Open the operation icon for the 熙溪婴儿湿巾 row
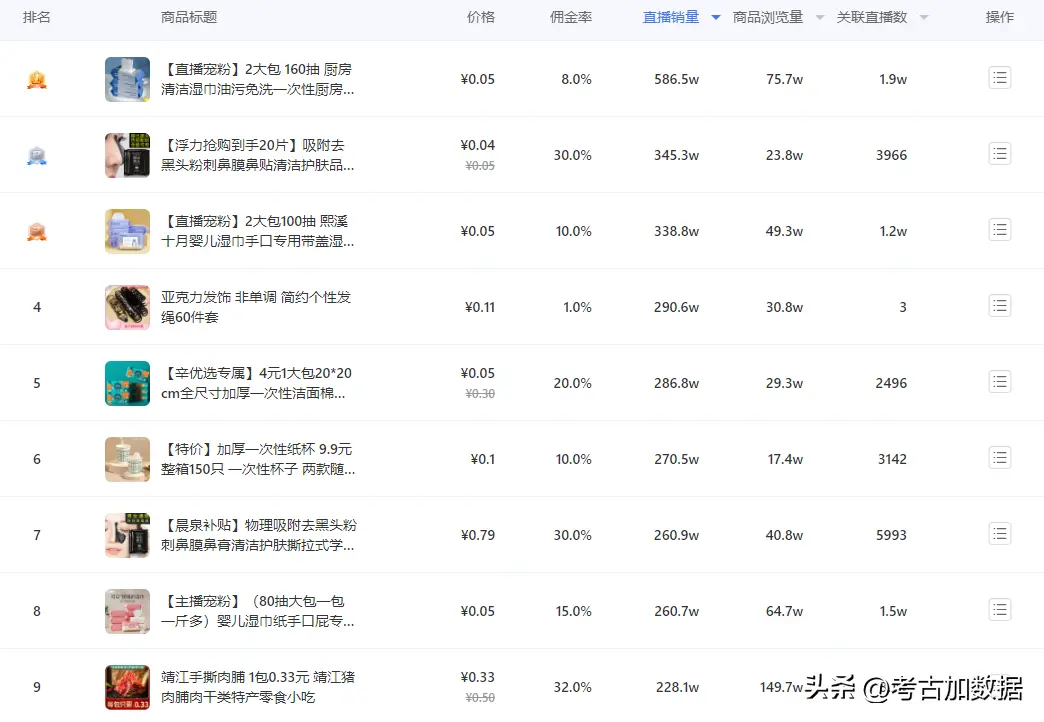Viewport: 1044px width, 722px height. (999, 230)
